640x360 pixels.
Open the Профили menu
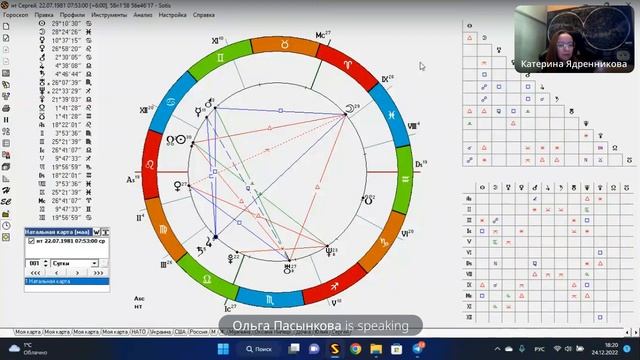pyautogui.click(x=72, y=15)
